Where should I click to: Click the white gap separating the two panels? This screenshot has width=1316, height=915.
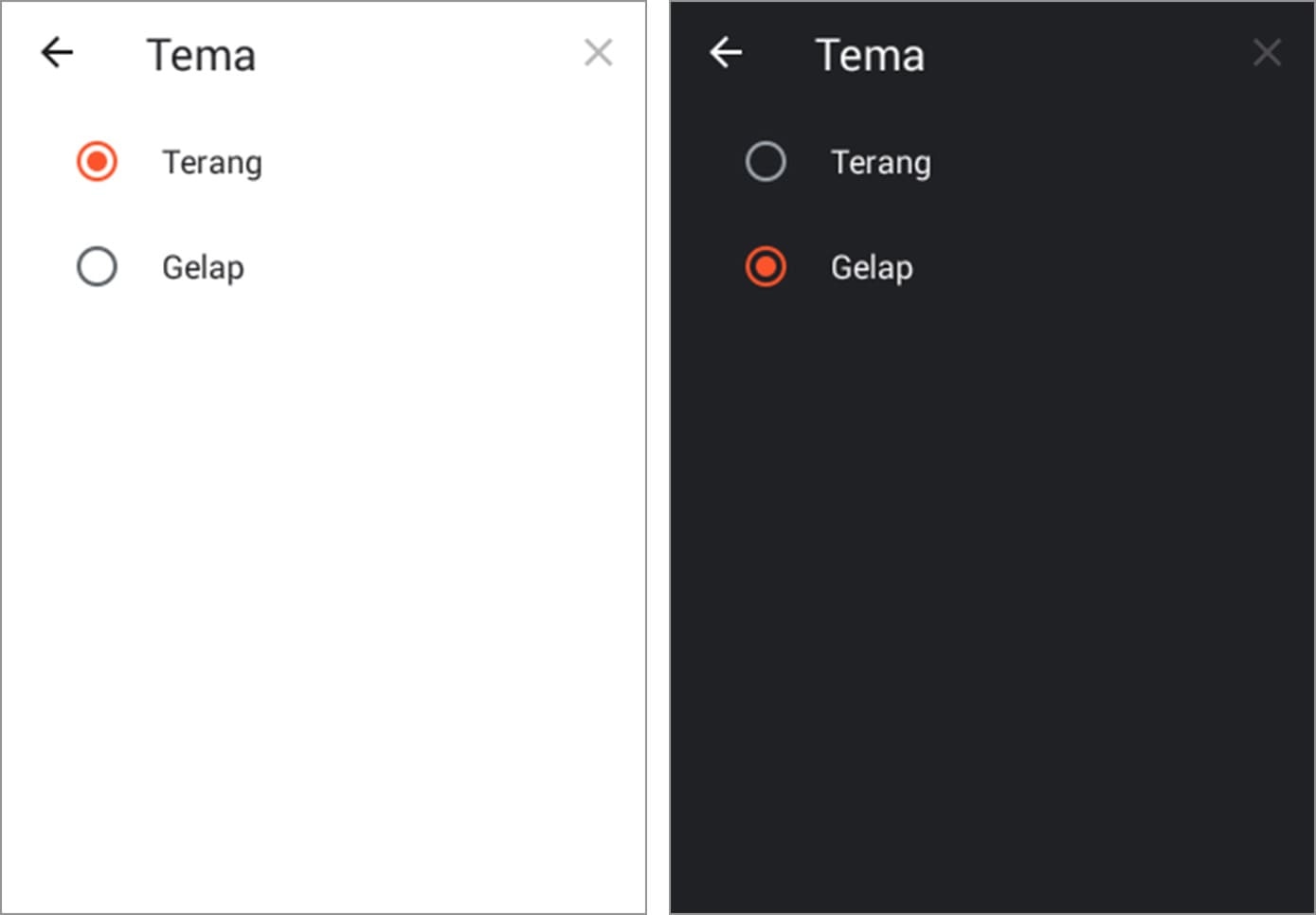point(658,455)
